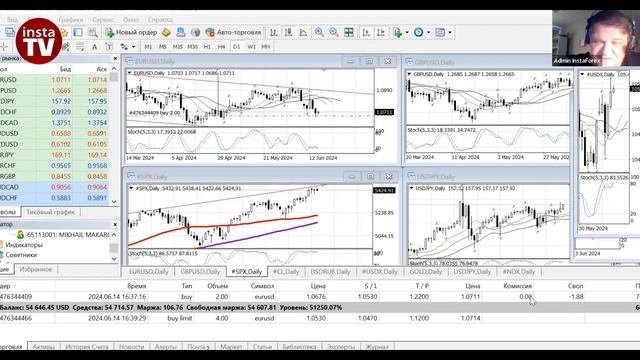Open MetaEditor with the yellow book icon
The height and width of the screenshot is (360, 640).
coord(166,32)
